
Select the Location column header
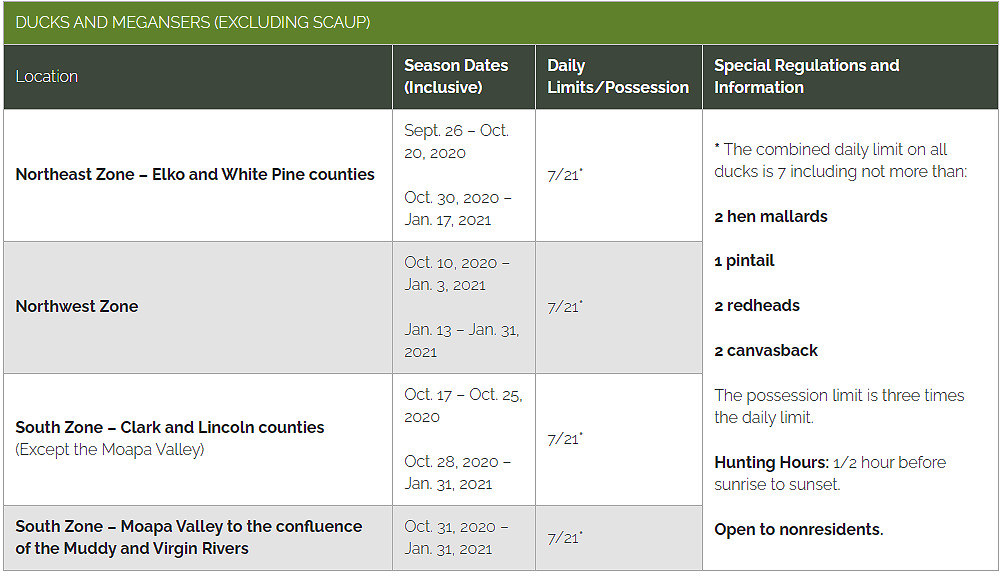click(47, 76)
